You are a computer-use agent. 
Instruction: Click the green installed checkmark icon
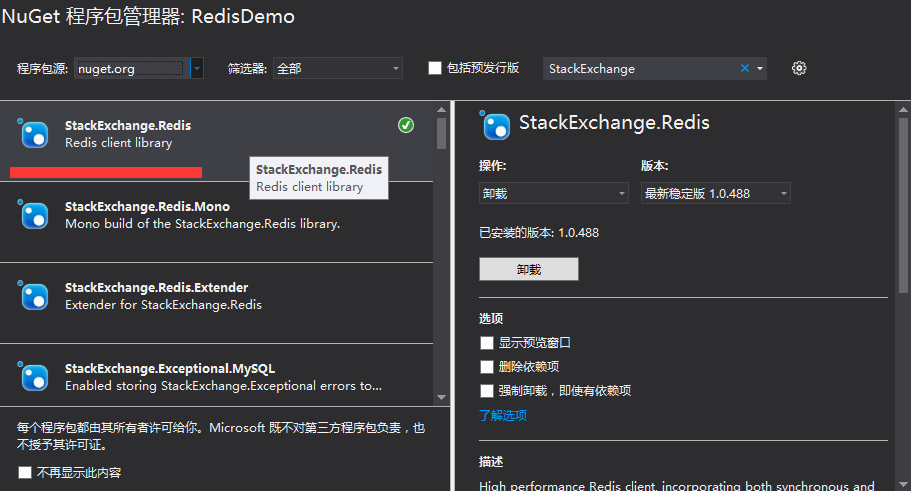click(x=406, y=125)
